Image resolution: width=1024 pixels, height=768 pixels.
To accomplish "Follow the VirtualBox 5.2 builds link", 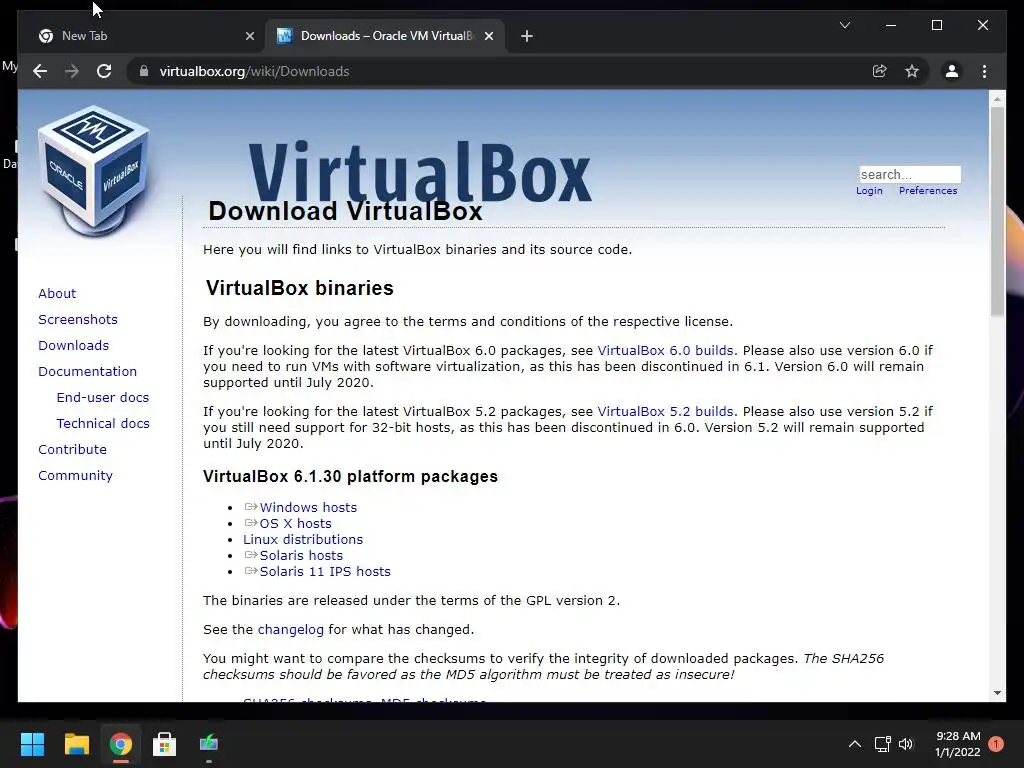I will click(665, 411).
